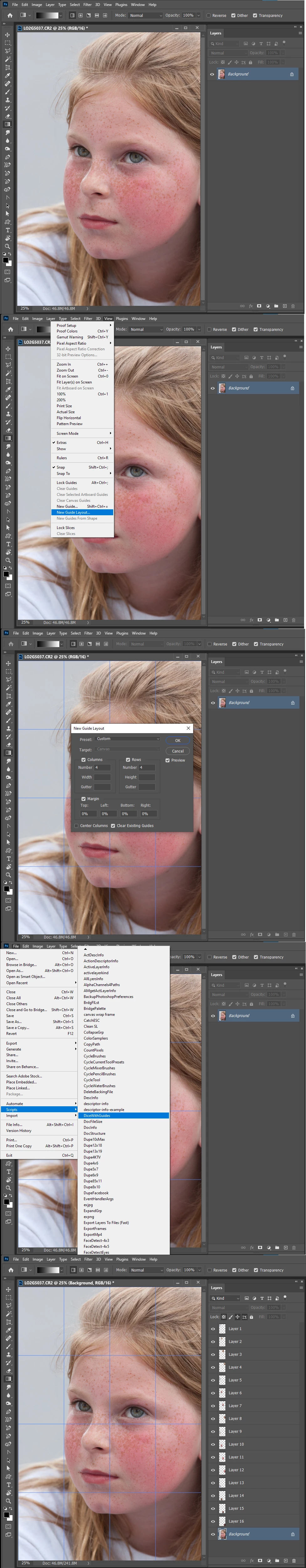
Task: Select the Lasso tool in topmost screenshot
Action: (x=7, y=50)
